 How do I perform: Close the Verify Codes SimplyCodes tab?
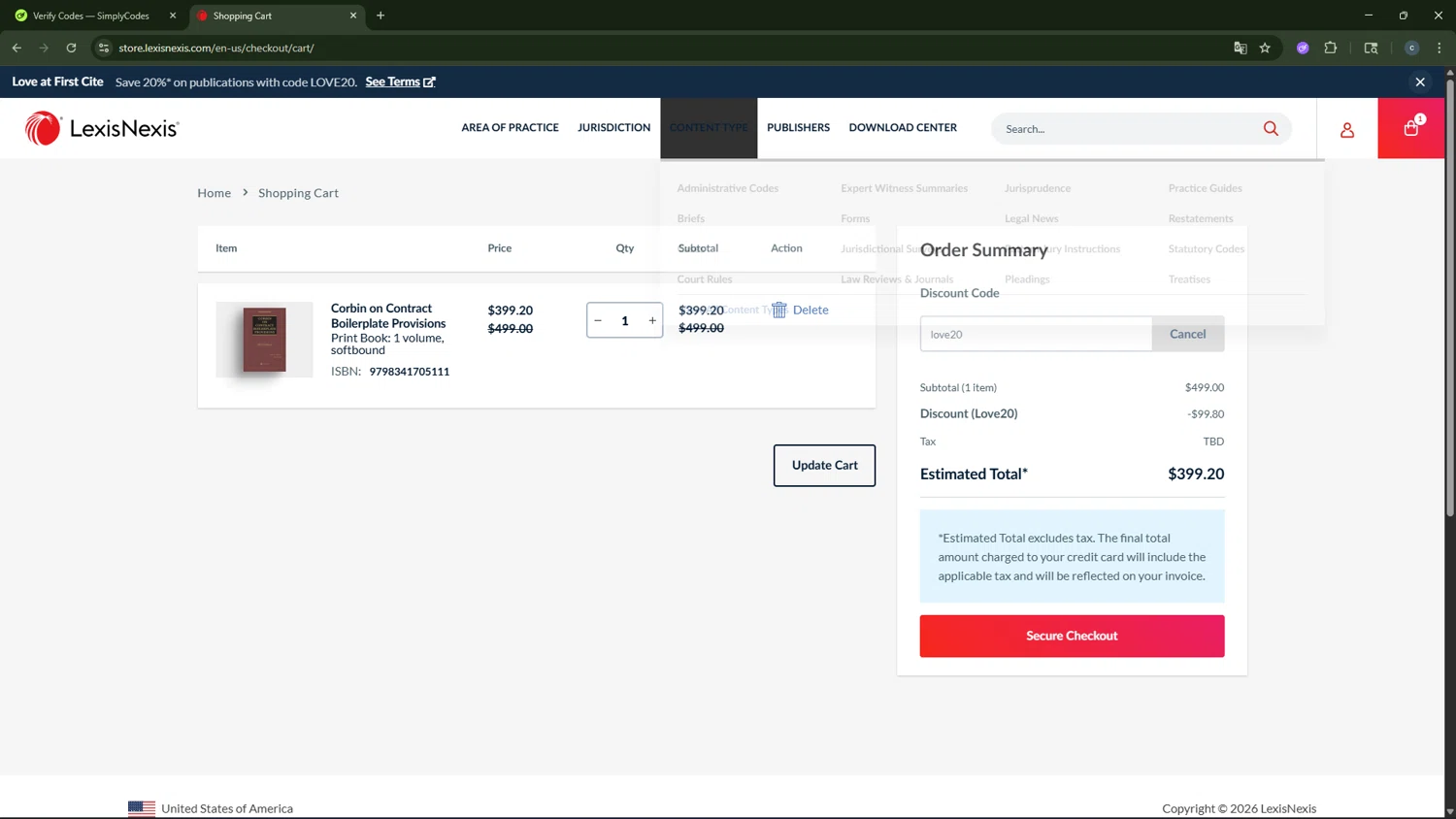(x=173, y=16)
